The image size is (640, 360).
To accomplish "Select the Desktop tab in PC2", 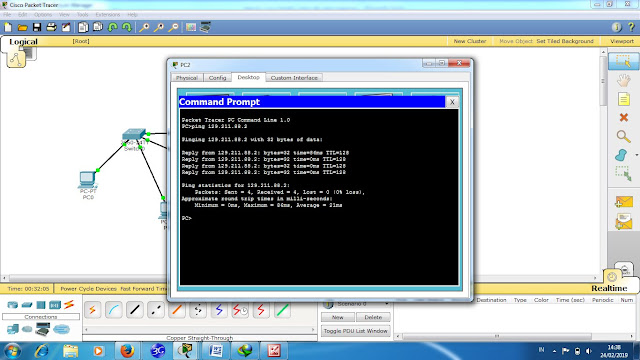I will click(248, 77).
